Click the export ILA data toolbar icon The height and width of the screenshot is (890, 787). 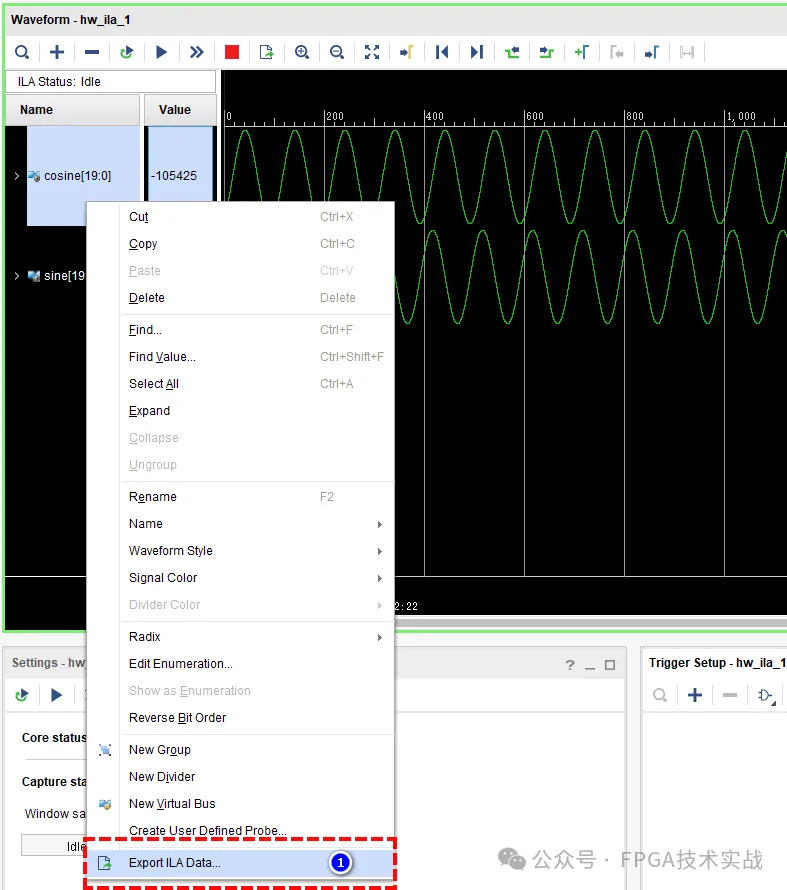coord(267,52)
